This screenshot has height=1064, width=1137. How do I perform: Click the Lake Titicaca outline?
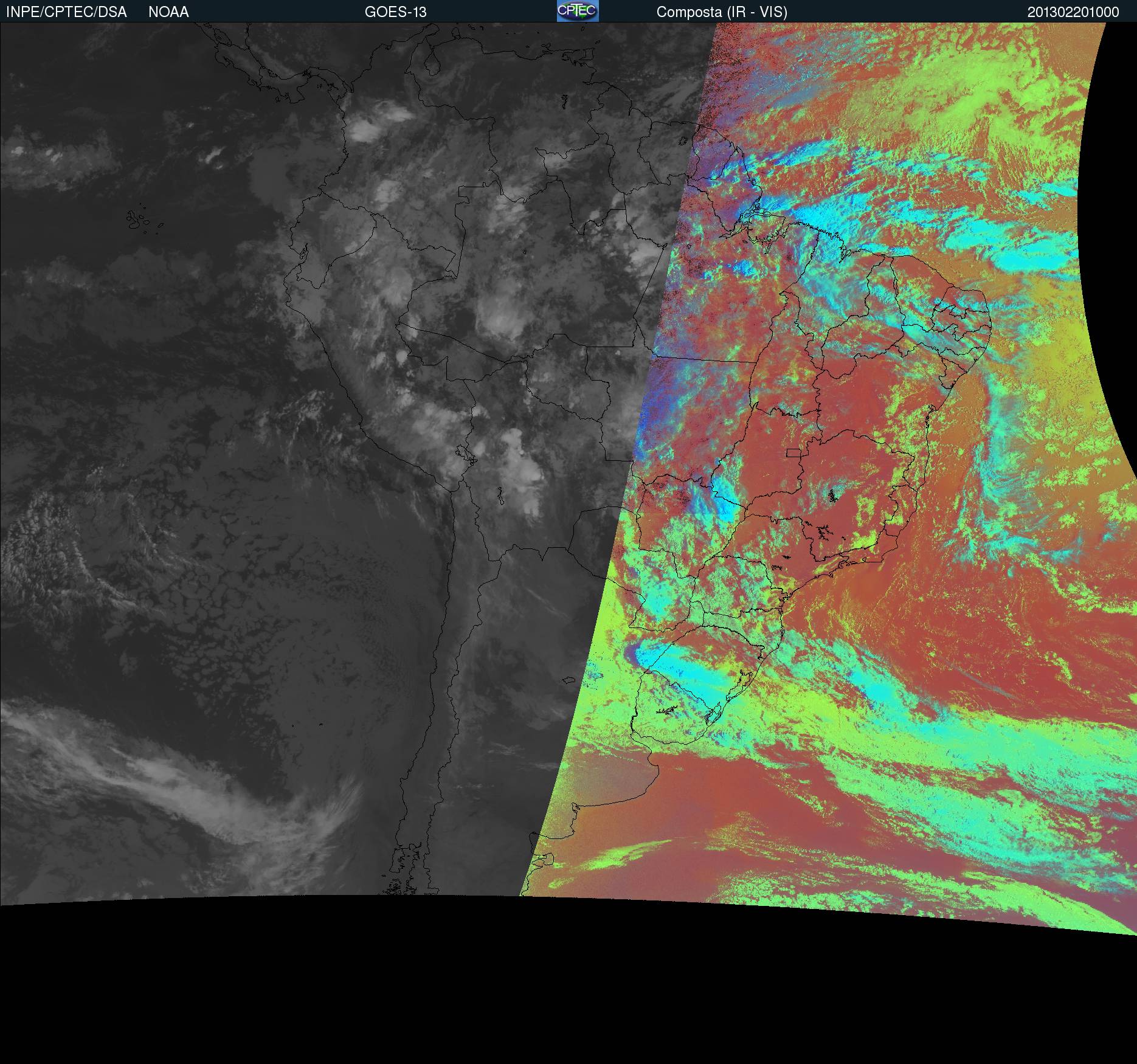pyautogui.click(x=465, y=454)
